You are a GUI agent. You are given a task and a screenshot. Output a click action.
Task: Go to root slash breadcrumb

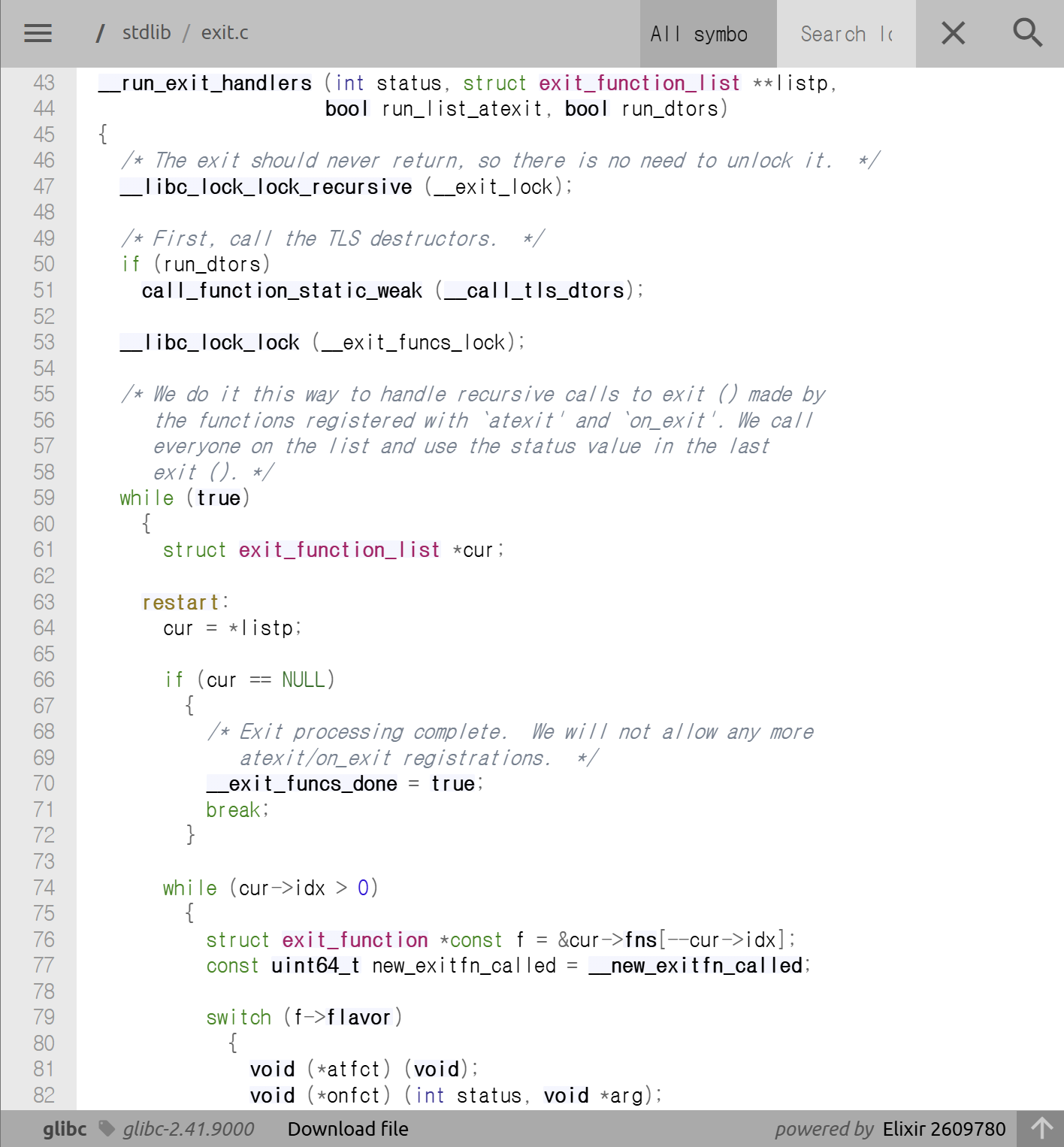100,32
